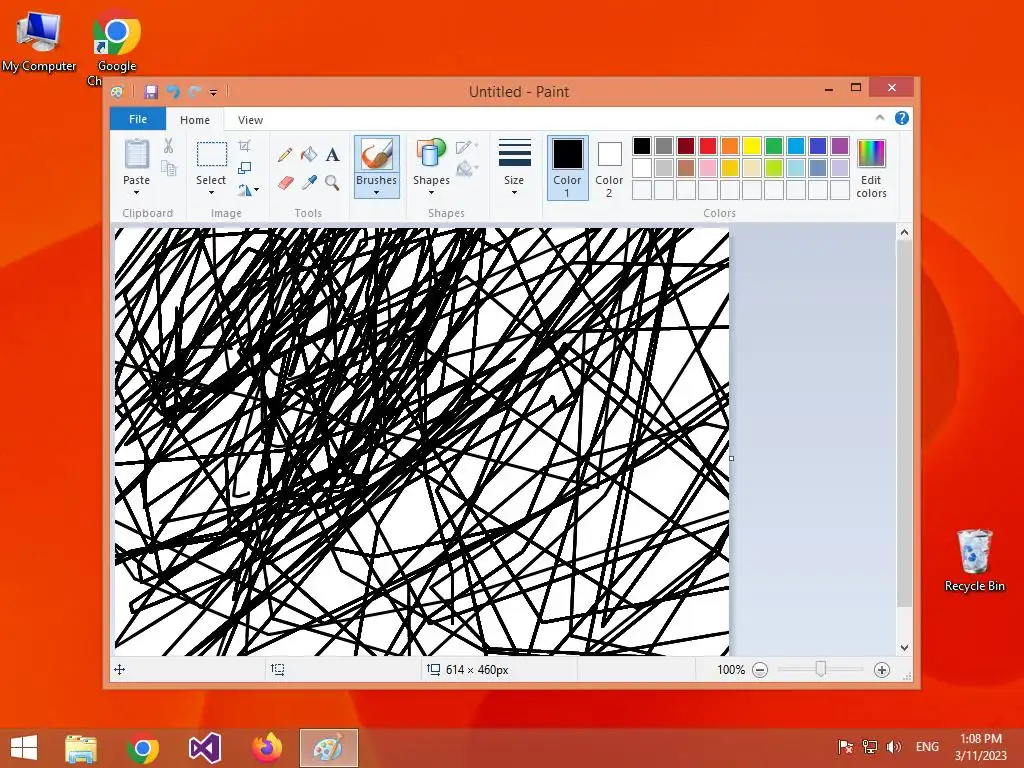Activate Color 2 selector
1024x768 pixels.
(609, 168)
